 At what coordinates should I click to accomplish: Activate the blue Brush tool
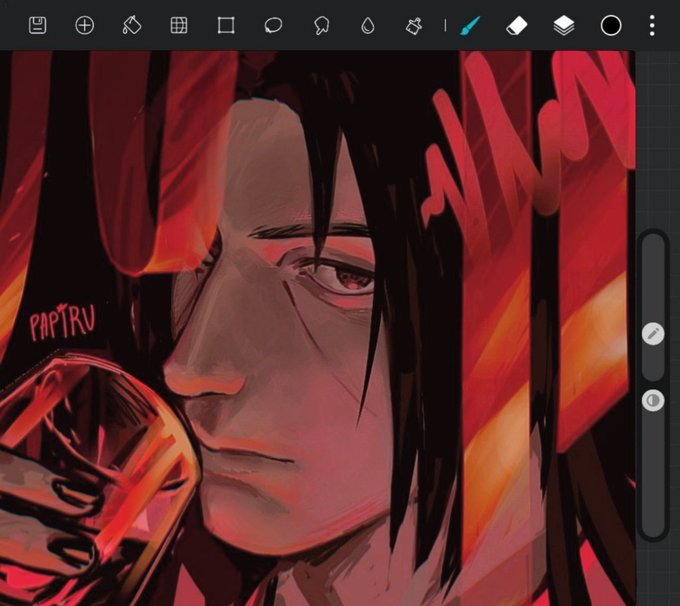pyautogui.click(x=470, y=26)
